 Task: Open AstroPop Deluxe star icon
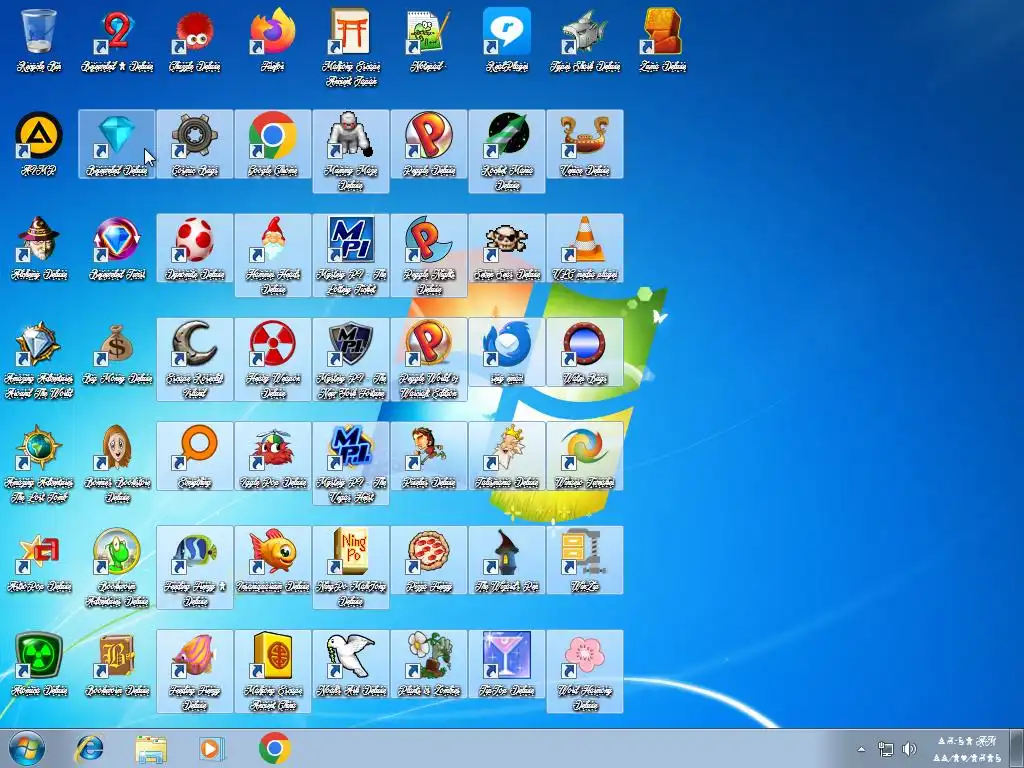[x=39, y=560]
